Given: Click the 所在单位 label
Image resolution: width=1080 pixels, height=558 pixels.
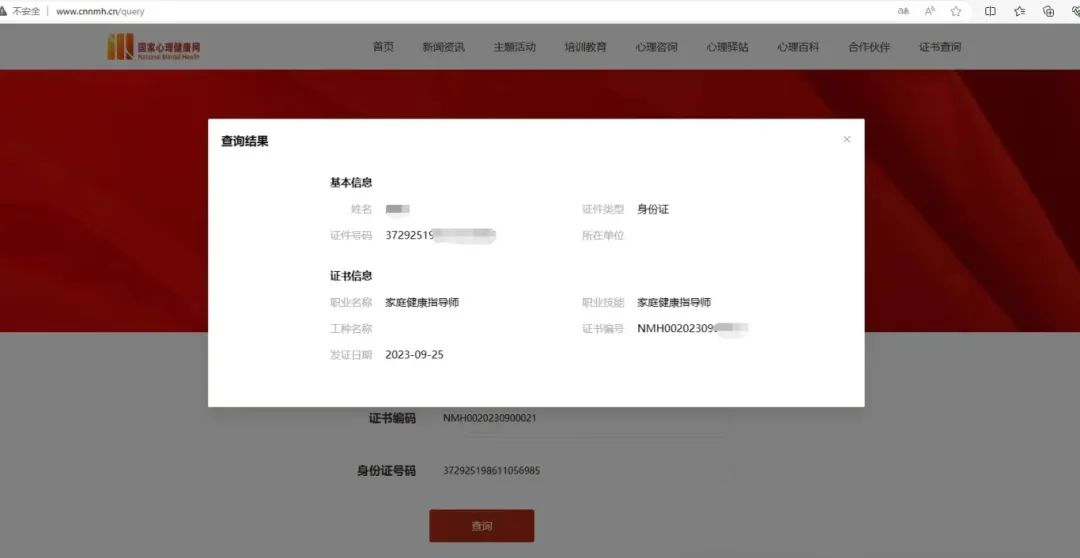Looking at the screenshot, I should point(603,236).
